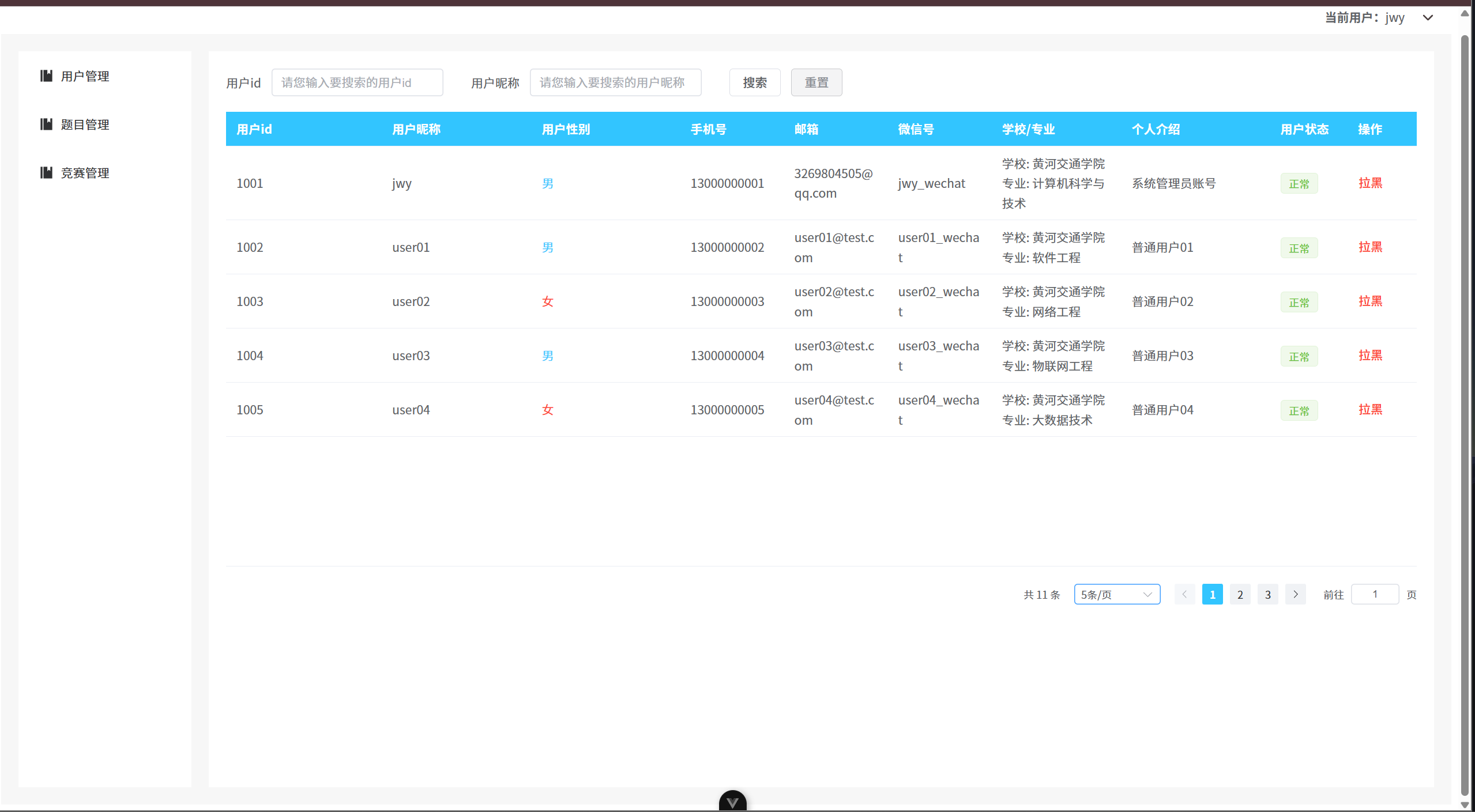Image resolution: width=1475 pixels, height=812 pixels.
Task: Toggle user02's 正常 status indicator
Action: (x=1299, y=301)
